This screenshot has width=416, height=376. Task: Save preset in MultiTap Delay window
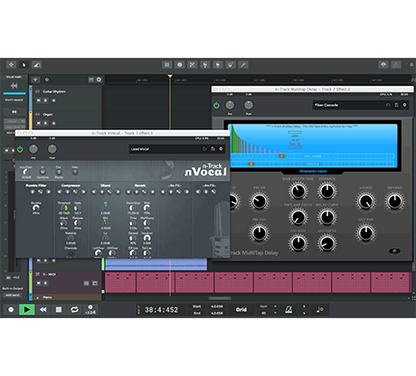click(x=396, y=105)
